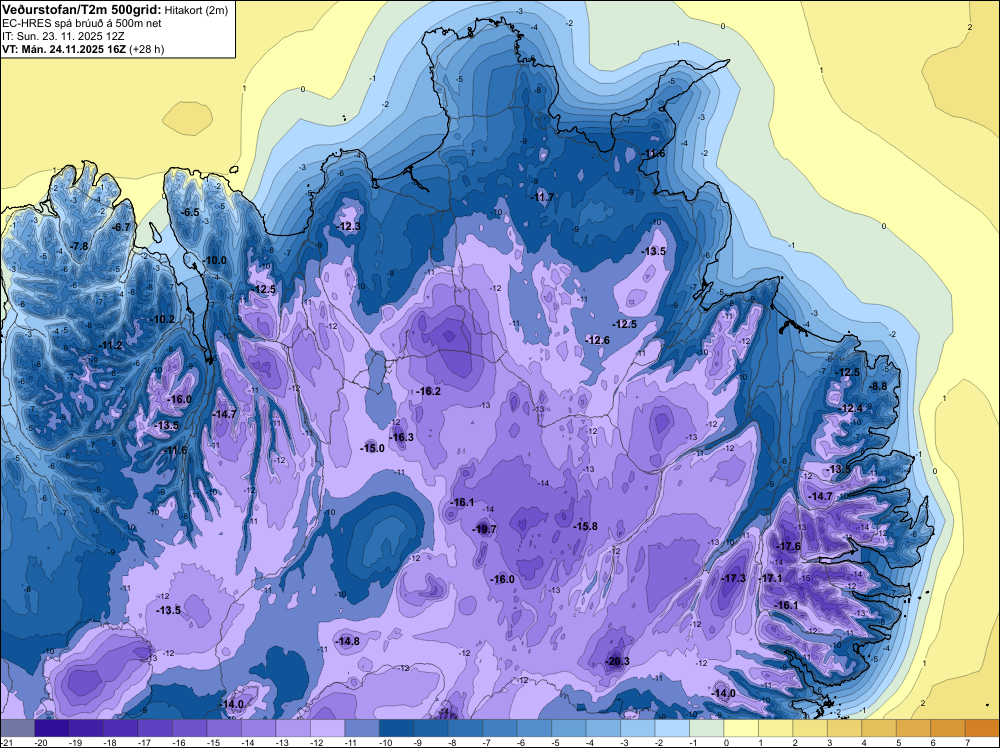Click the -16.0 label in the Westfjords
The width and height of the screenshot is (1000, 748).
click(179, 399)
